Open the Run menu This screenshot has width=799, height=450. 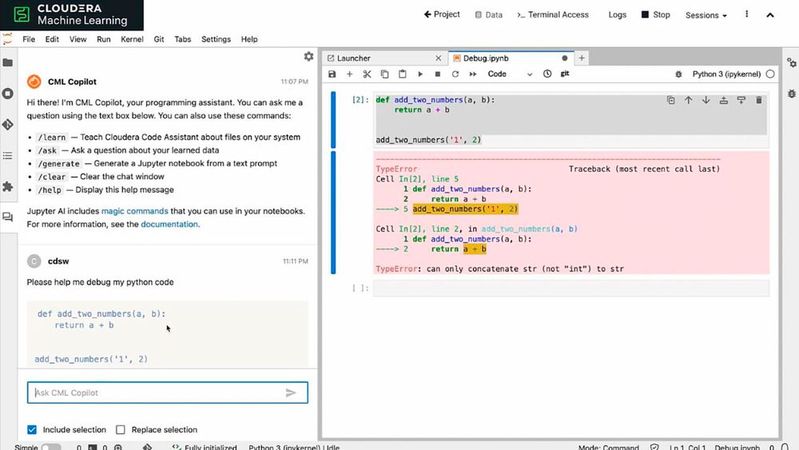click(x=103, y=39)
